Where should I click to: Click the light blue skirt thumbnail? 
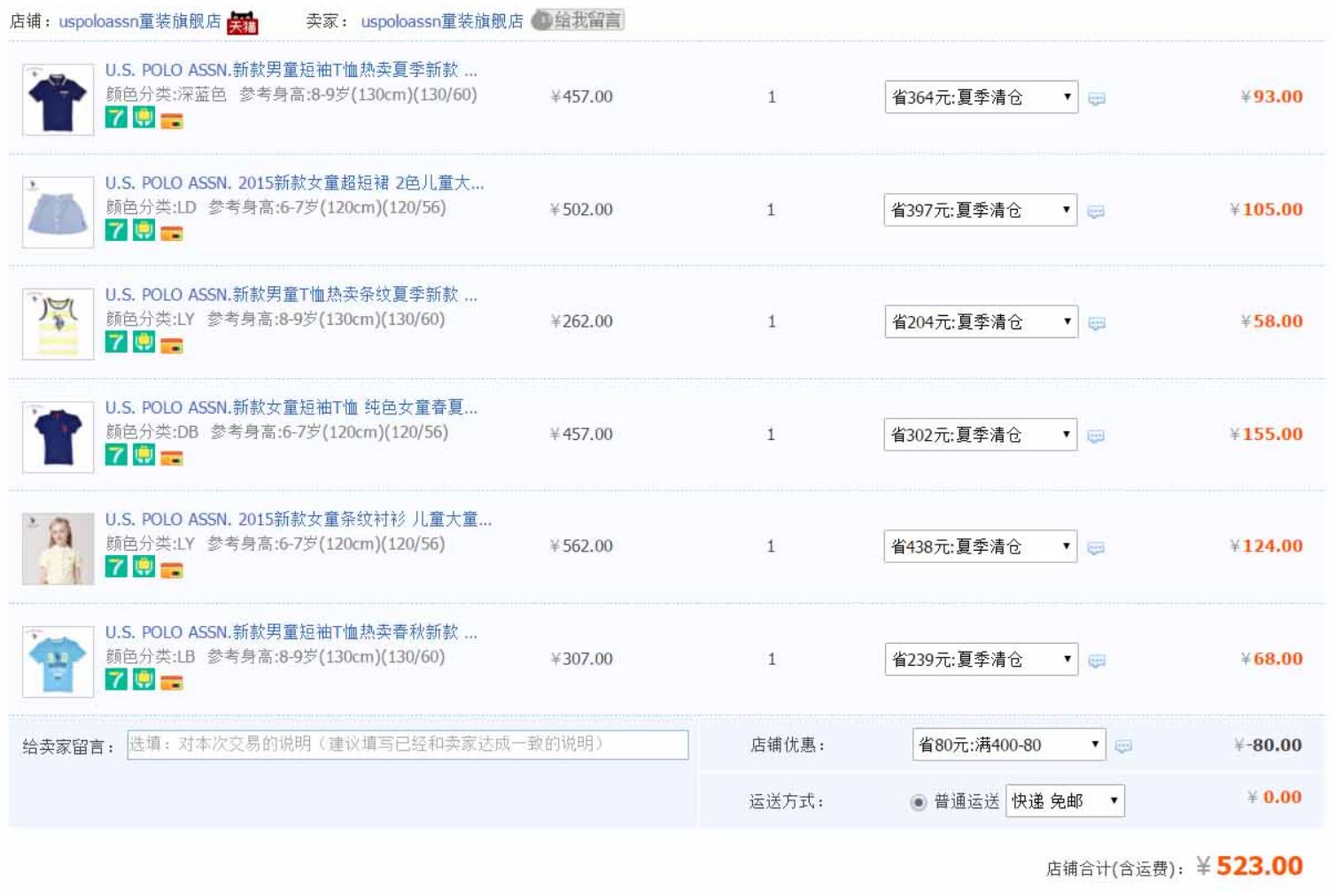tap(58, 212)
